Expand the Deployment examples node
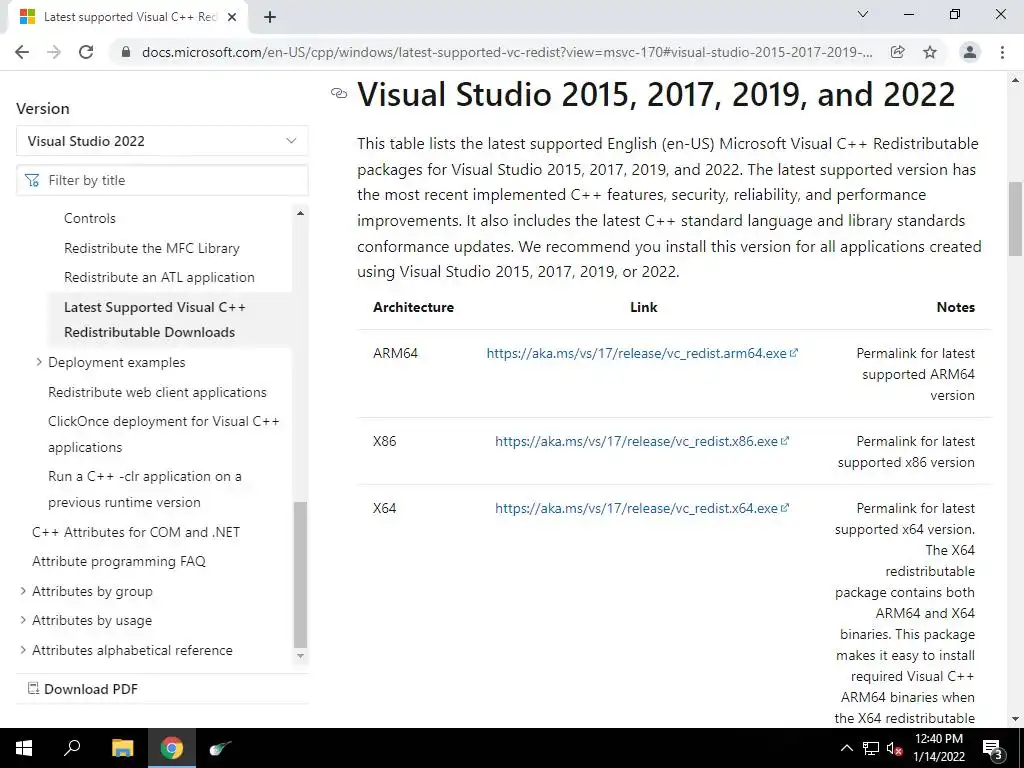This screenshot has height=768, width=1024. pyautogui.click(x=39, y=362)
